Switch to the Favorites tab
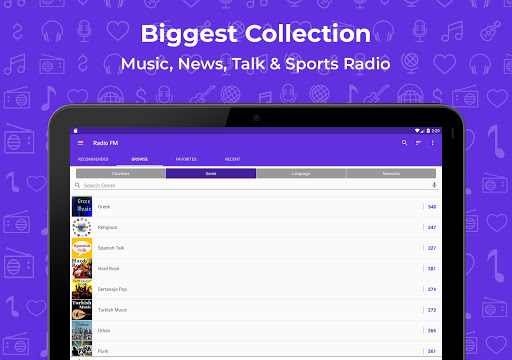Image resolution: width=512 pixels, height=360 pixels. [x=186, y=159]
